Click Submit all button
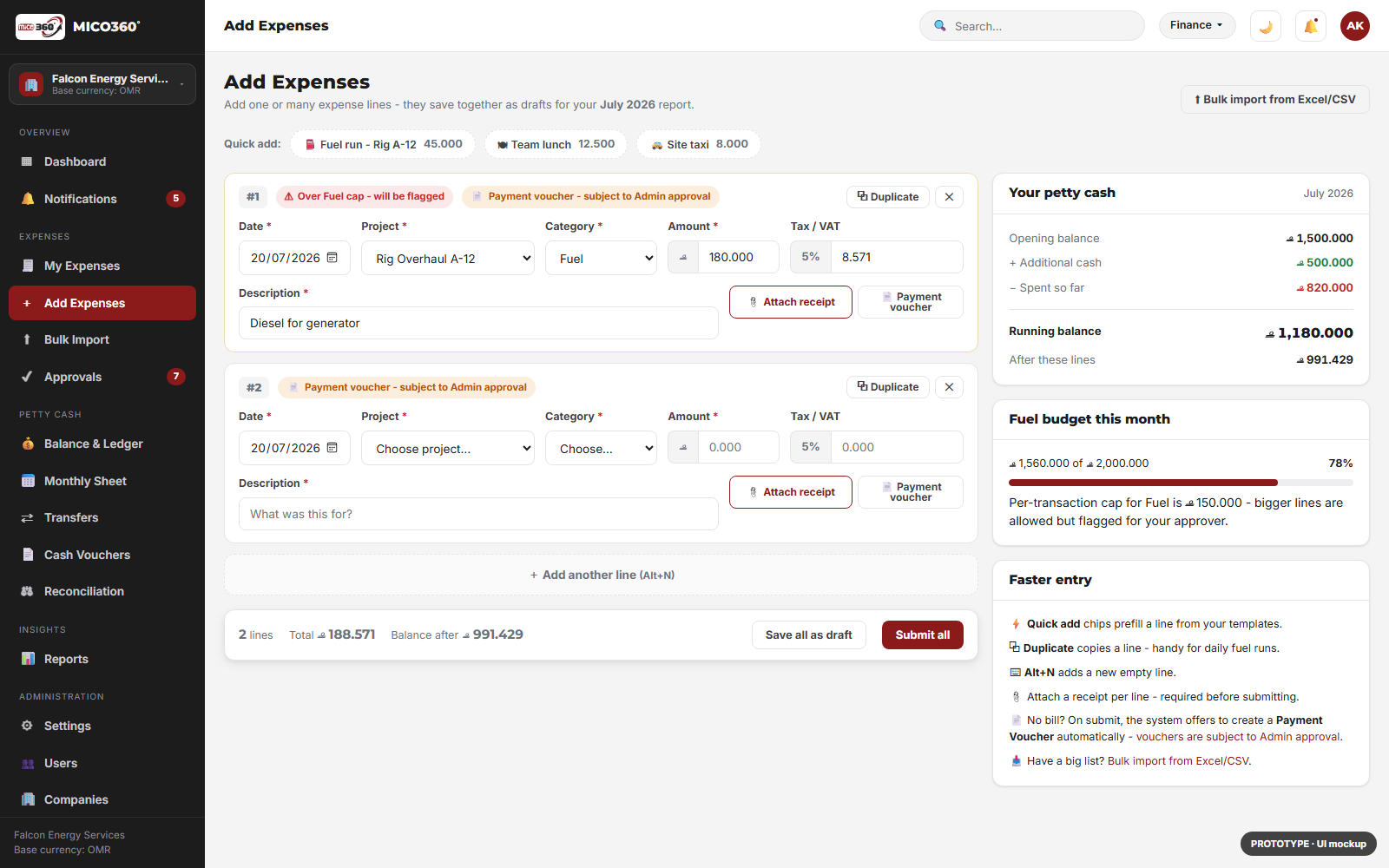The width and height of the screenshot is (1389, 868). [x=923, y=635]
